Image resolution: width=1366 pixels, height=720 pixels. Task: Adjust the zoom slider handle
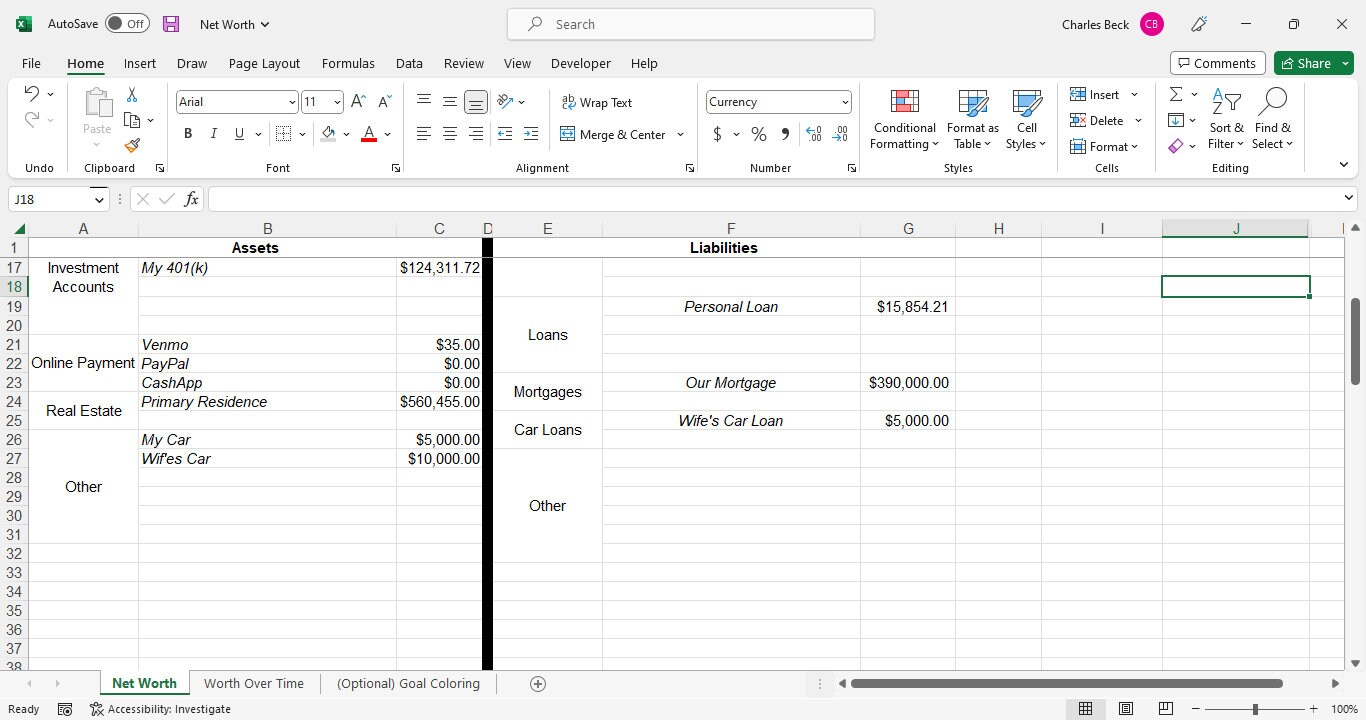1255,709
